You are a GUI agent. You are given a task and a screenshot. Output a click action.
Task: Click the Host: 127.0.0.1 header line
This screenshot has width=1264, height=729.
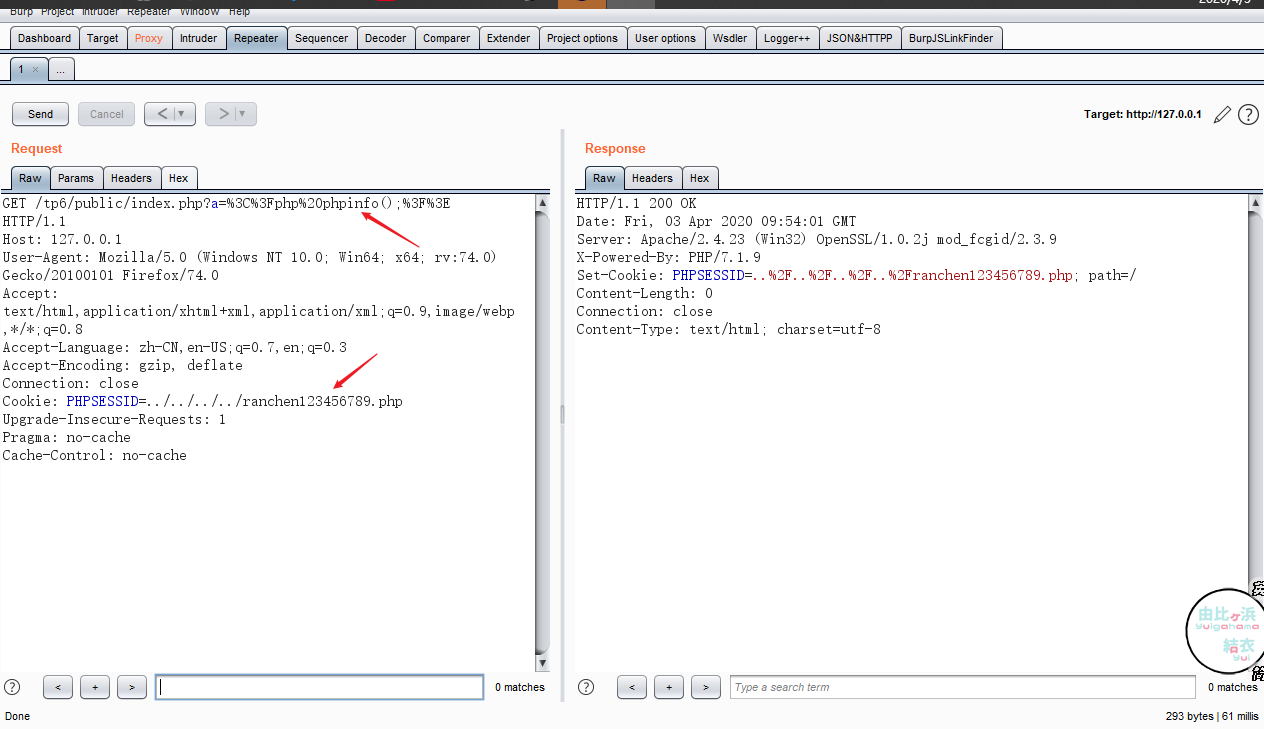coord(62,239)
